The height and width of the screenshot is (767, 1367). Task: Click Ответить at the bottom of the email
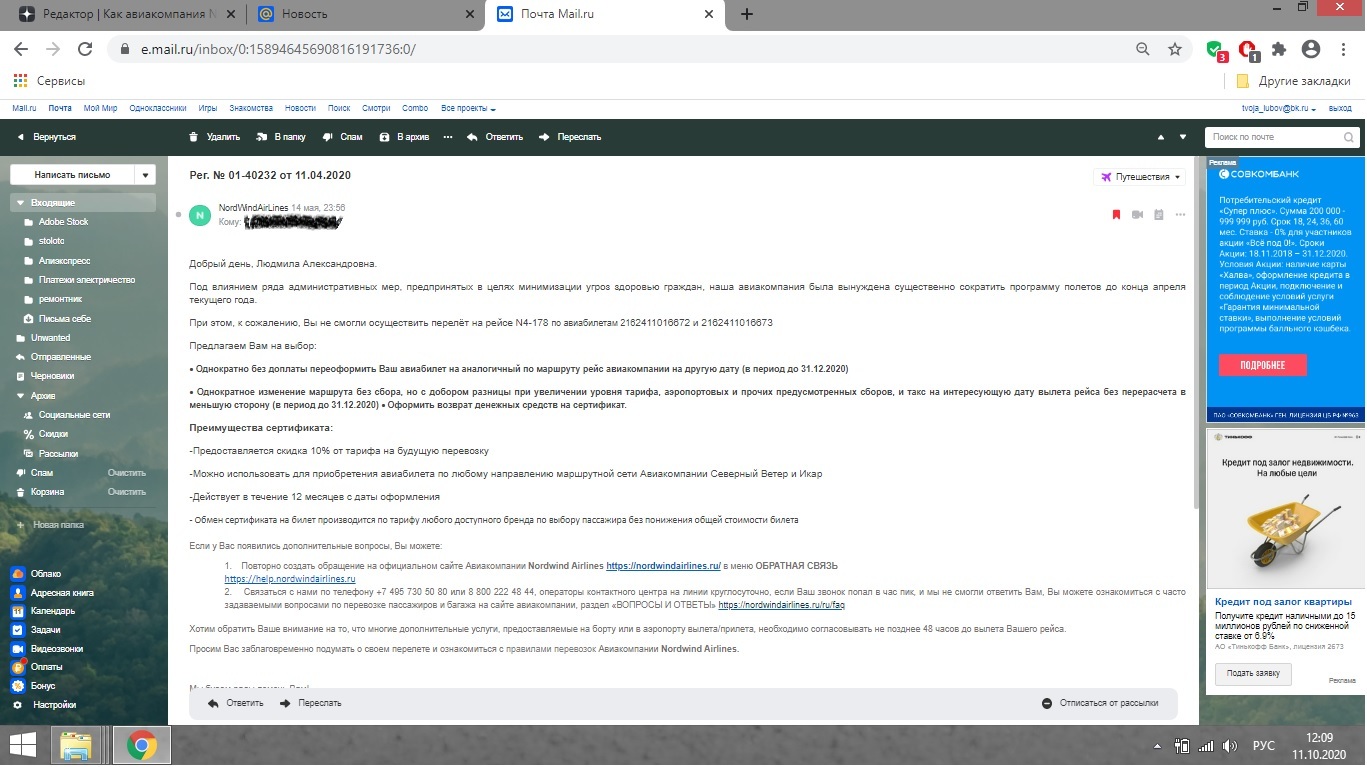tap(235, 703)
